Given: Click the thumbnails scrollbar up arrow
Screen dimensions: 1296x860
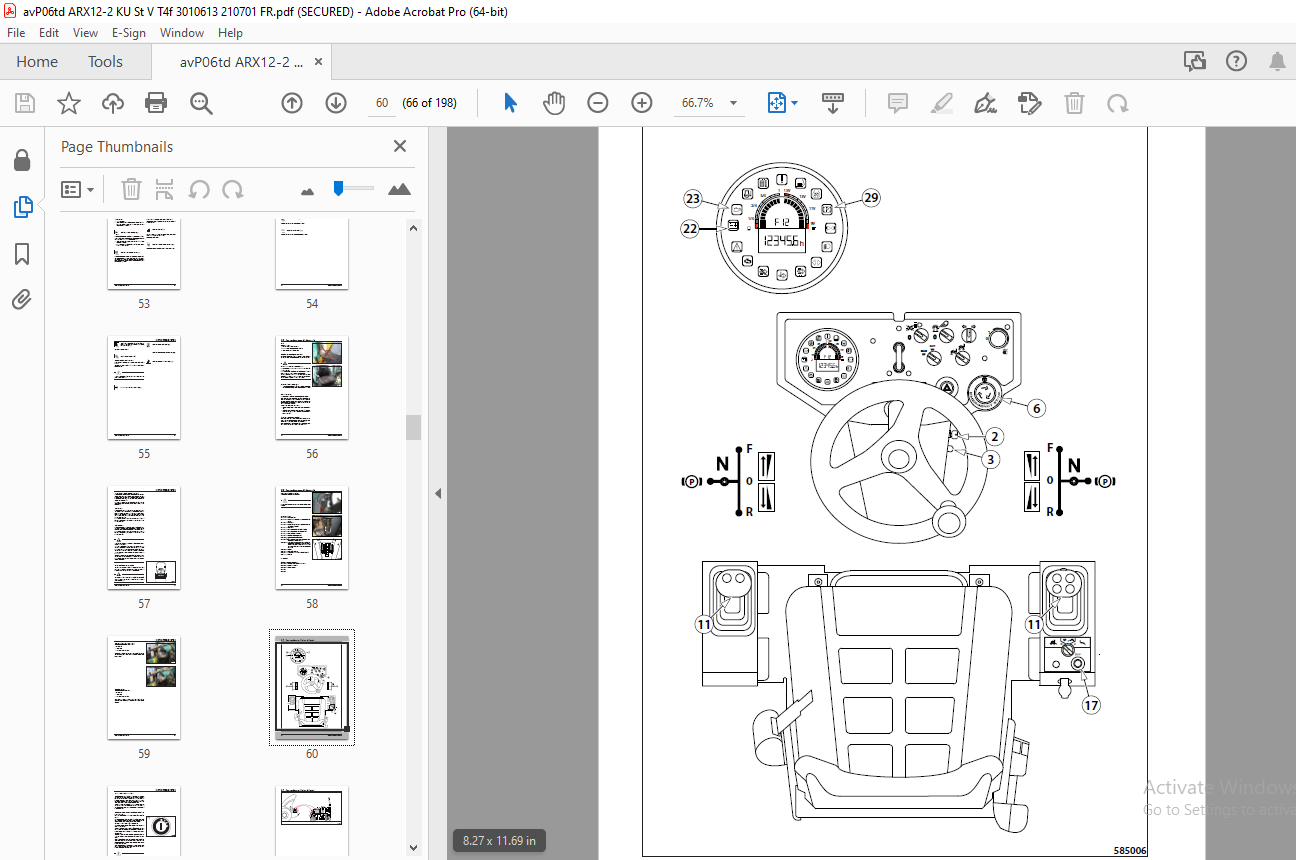Looking at the screenshot, I should 413,228.
